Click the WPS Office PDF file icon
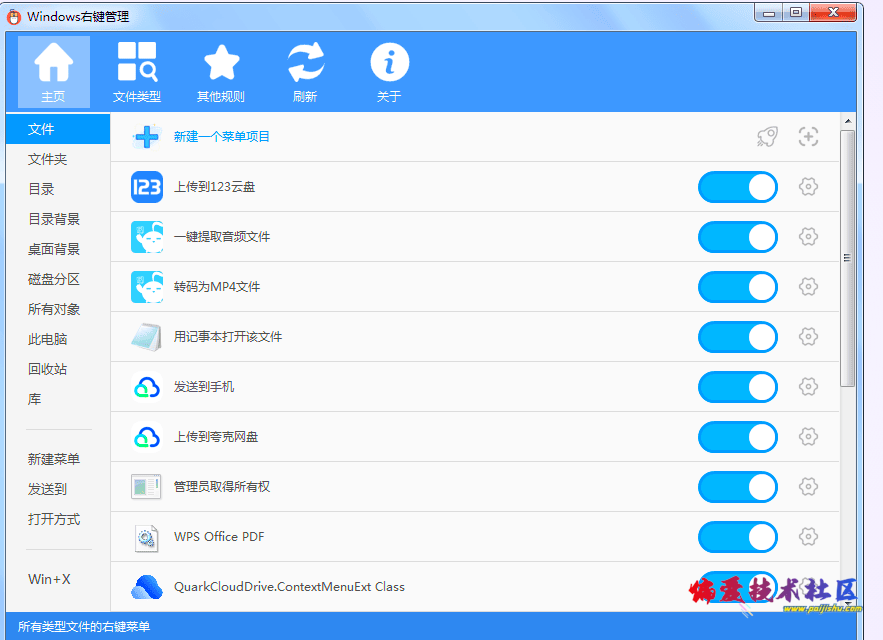 click(146, 537)
